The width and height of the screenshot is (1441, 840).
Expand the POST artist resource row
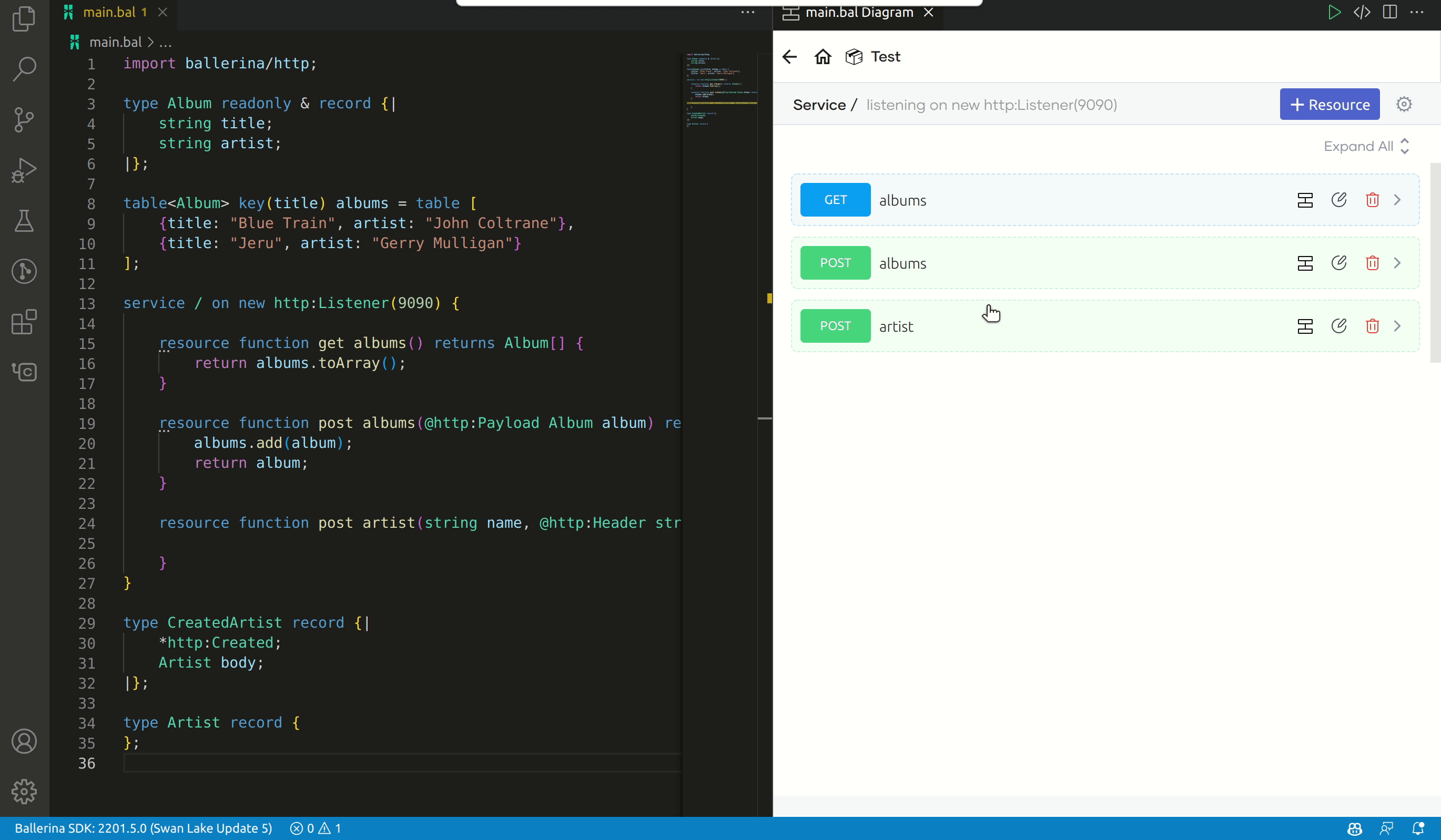point(1397,325)
